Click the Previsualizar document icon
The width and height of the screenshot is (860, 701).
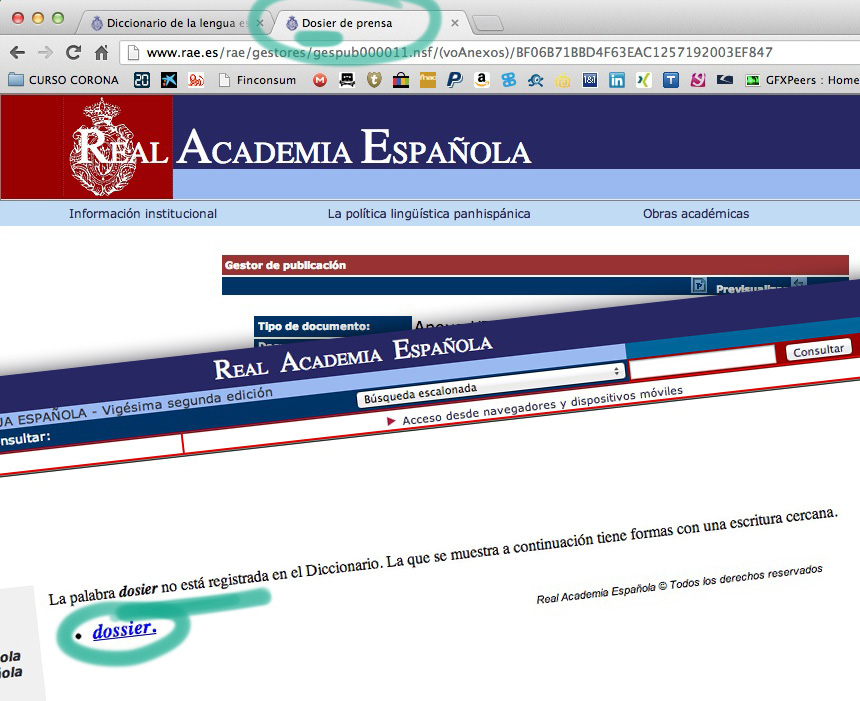[700, 287]
